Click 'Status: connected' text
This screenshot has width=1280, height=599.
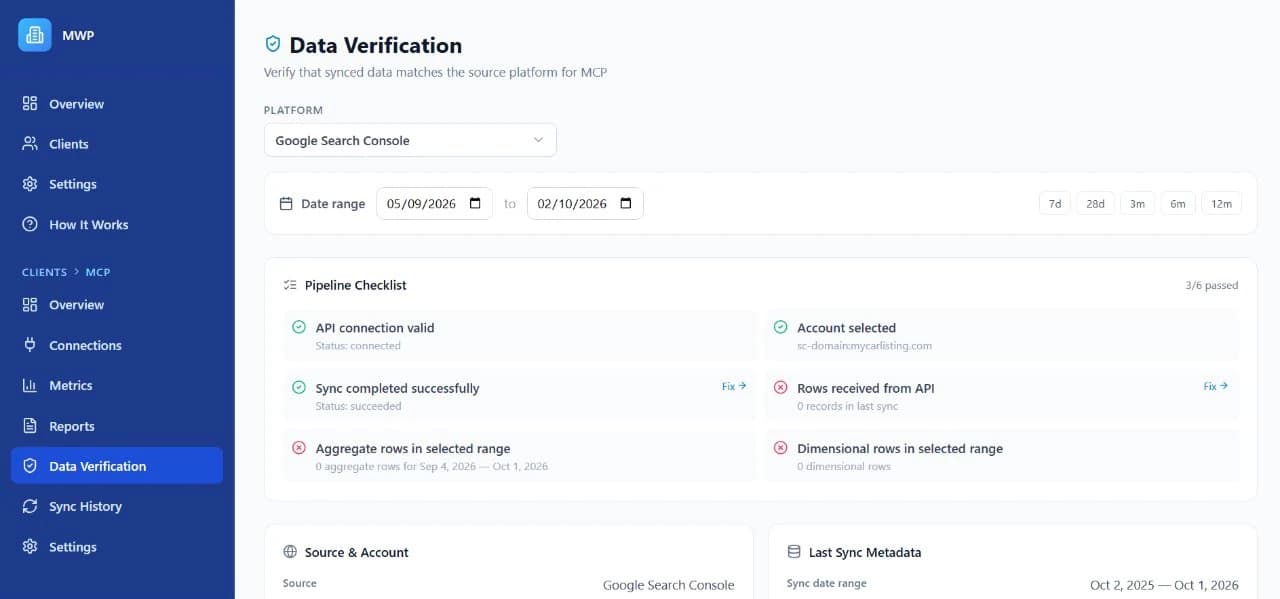point(358,346)
